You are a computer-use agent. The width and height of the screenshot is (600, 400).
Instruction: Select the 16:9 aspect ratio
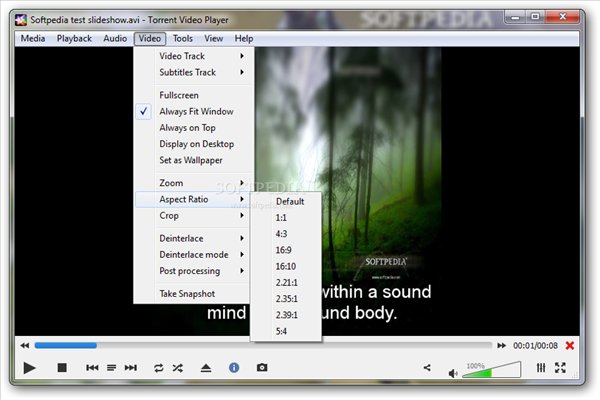pos(286,250)
